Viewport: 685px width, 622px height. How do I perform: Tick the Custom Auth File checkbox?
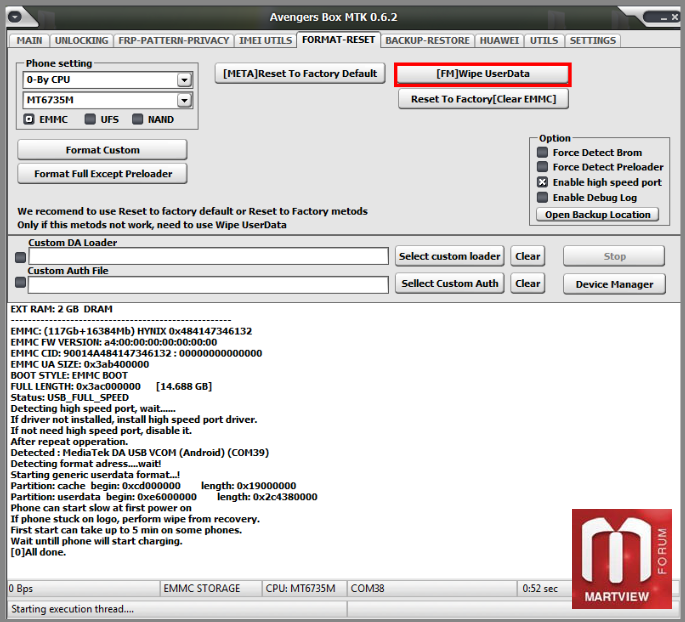coord(20,282)
